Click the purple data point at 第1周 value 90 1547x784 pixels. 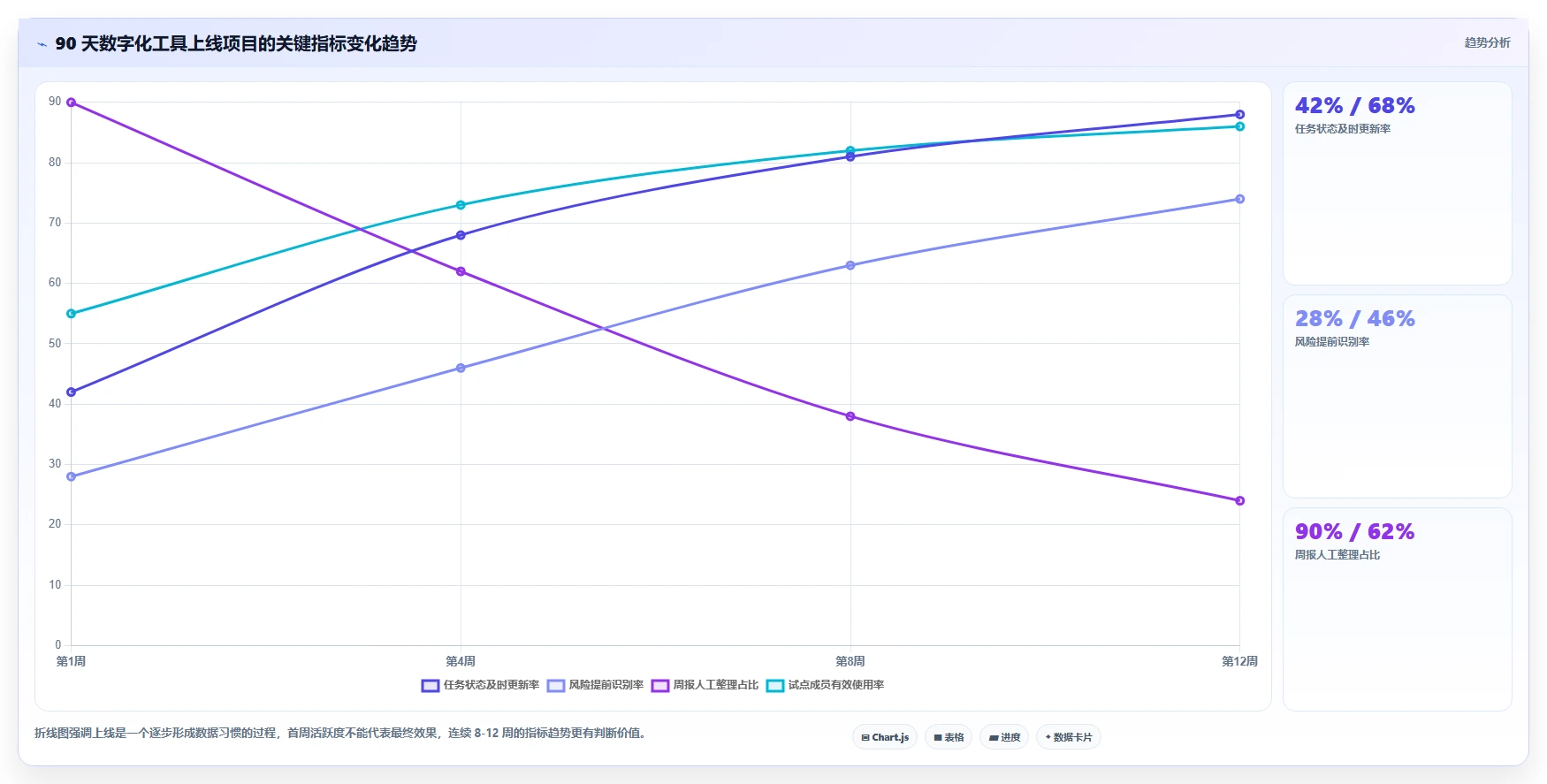[x=72, y=103]
